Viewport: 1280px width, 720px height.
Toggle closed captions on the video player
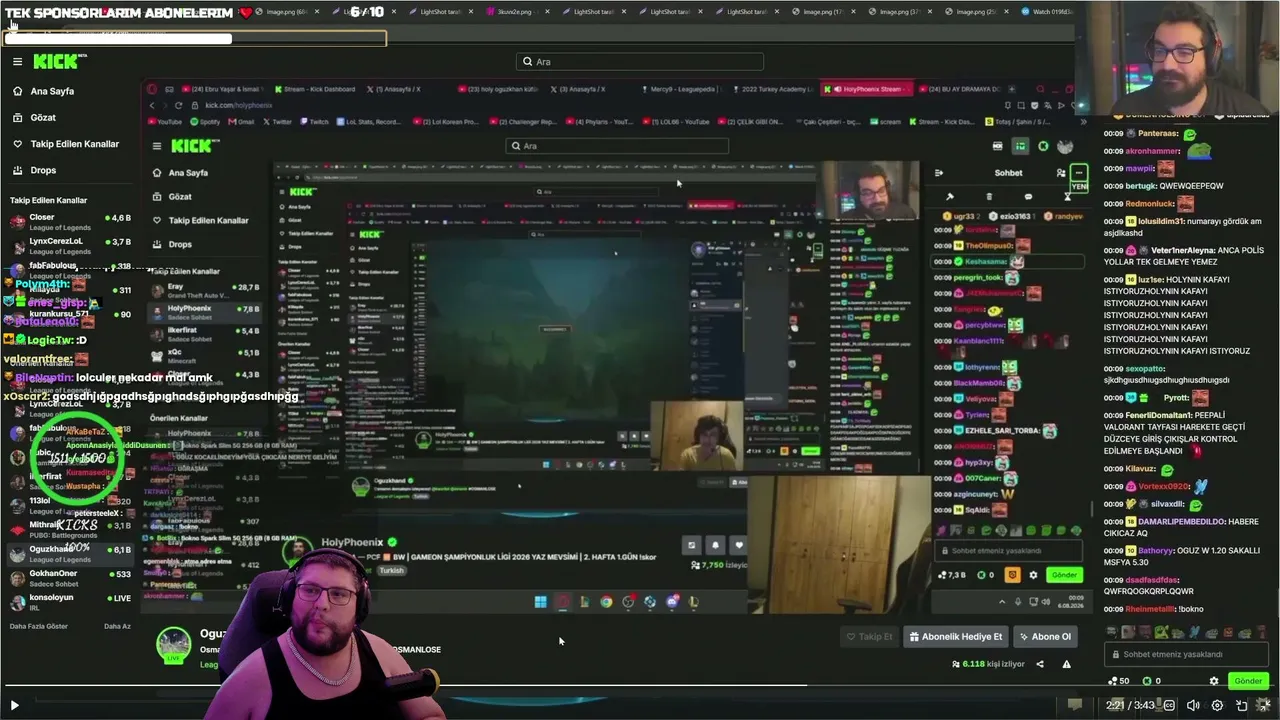(x=1167, y=705)
